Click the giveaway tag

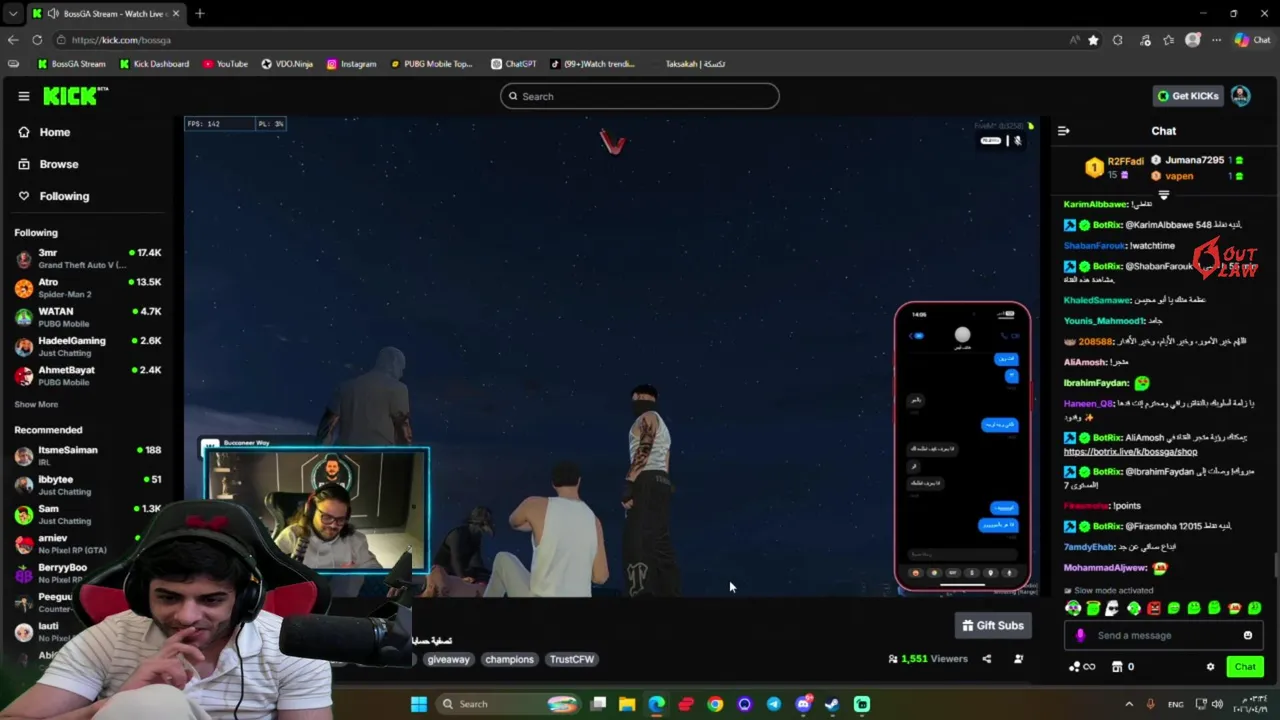tap(448, 659)
